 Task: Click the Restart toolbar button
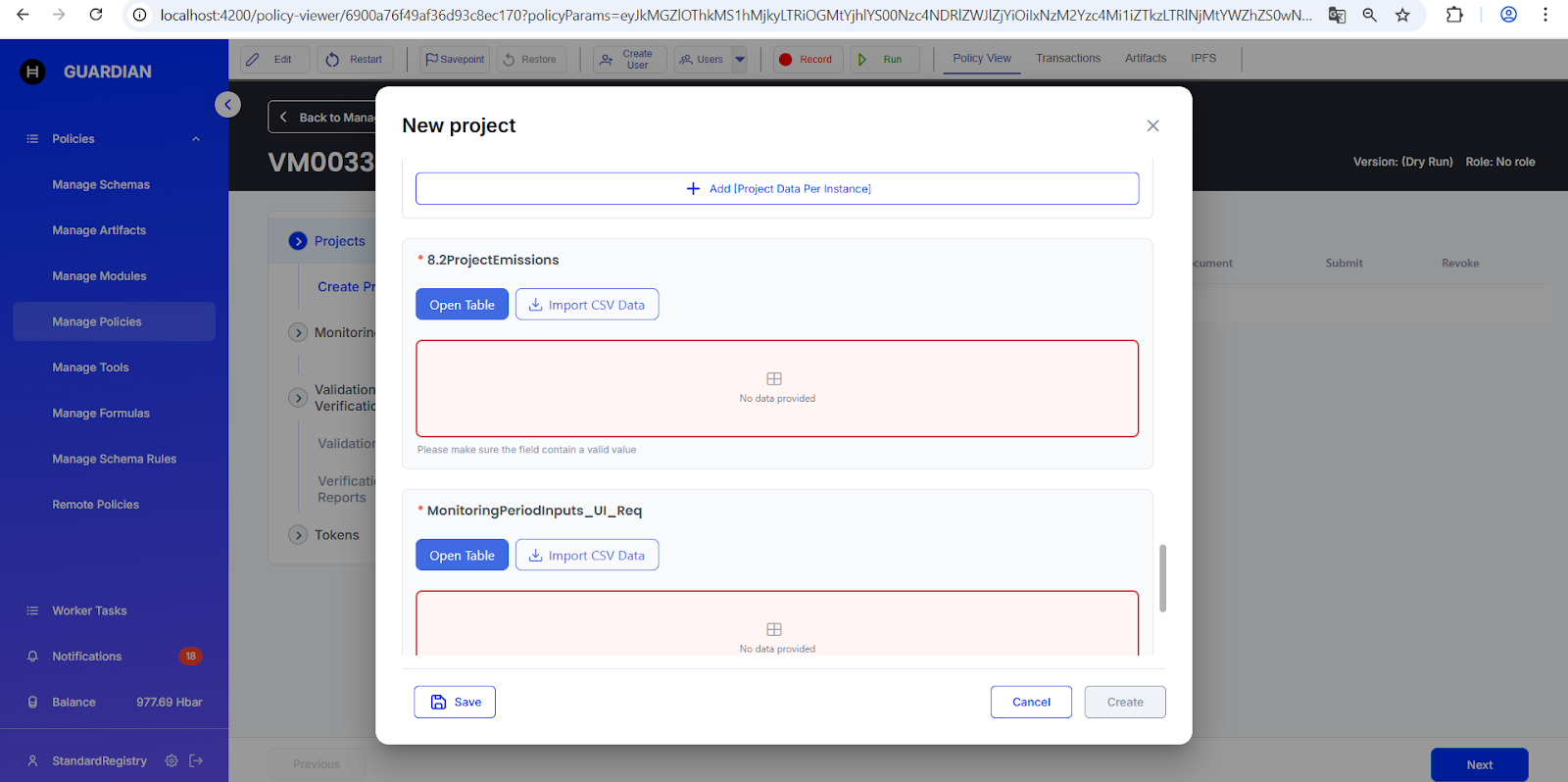[x=354, y=60]
